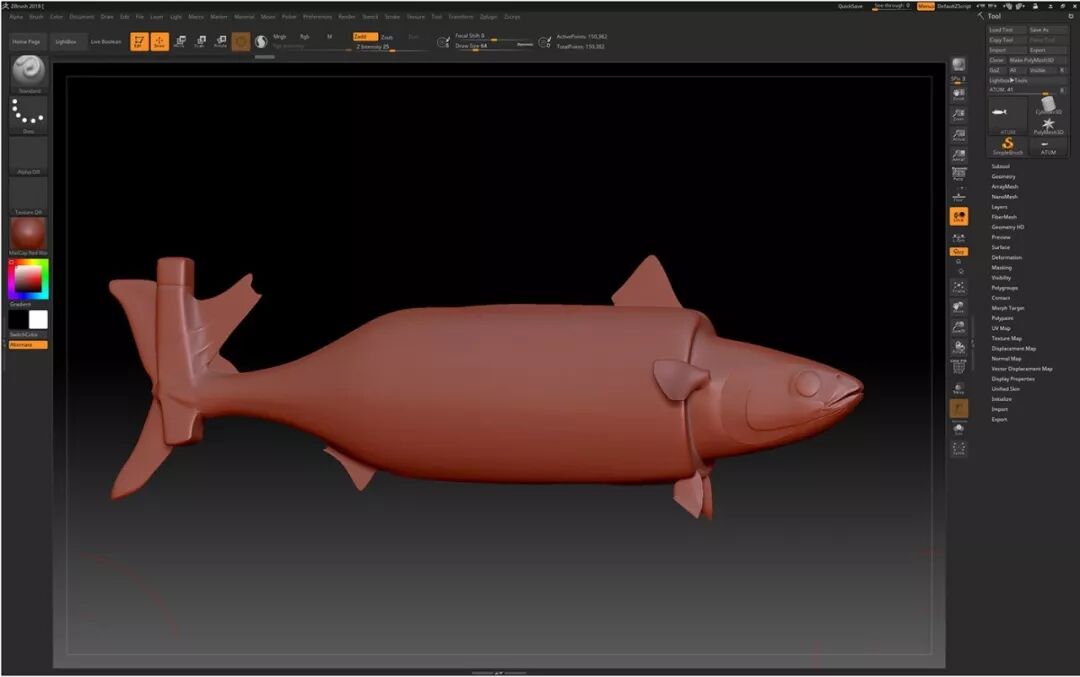Screen dimensions: 1080x677
Task: Click the Scroll canvas icon
Action: click(x=958, y=94)
